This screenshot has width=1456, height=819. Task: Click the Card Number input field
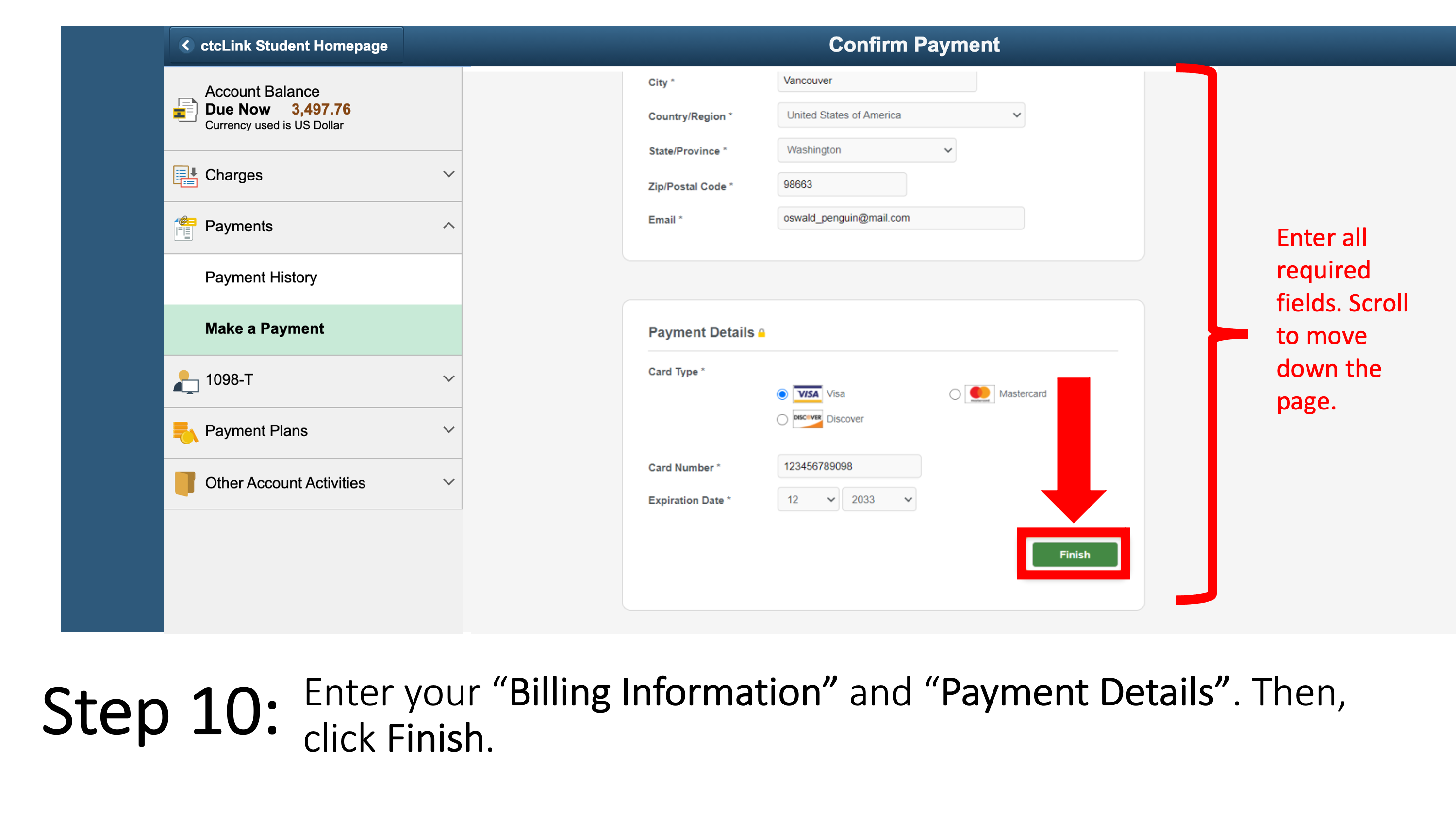[848, 465]
